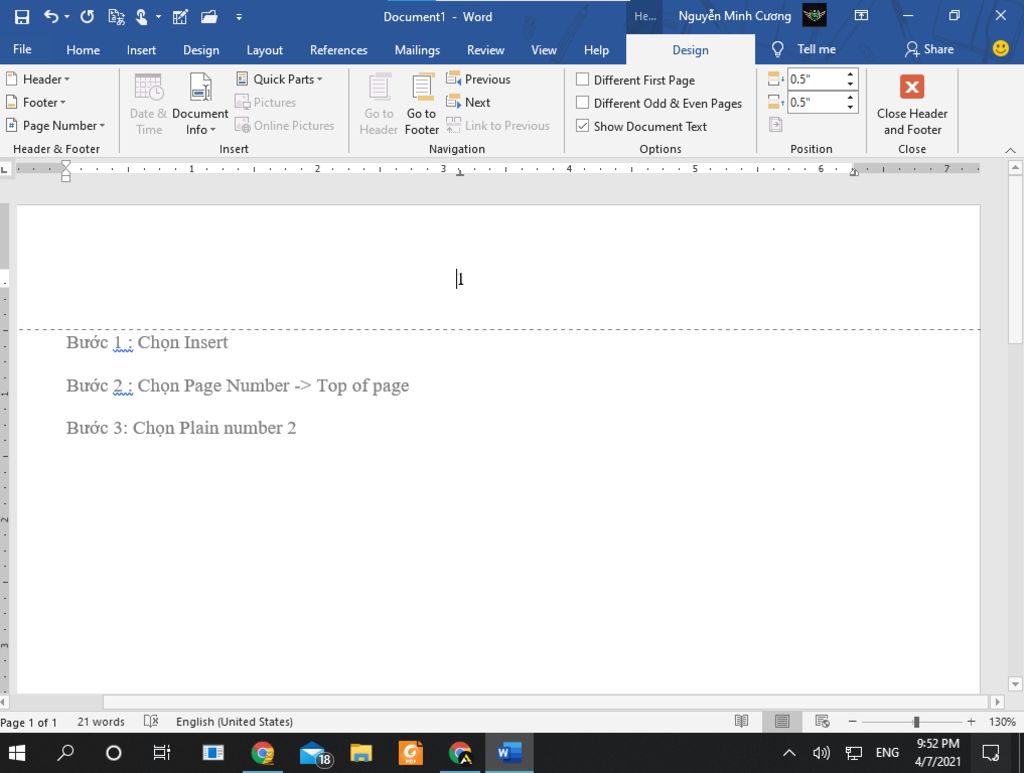Click Close Header and Footer

pos(912,104)
